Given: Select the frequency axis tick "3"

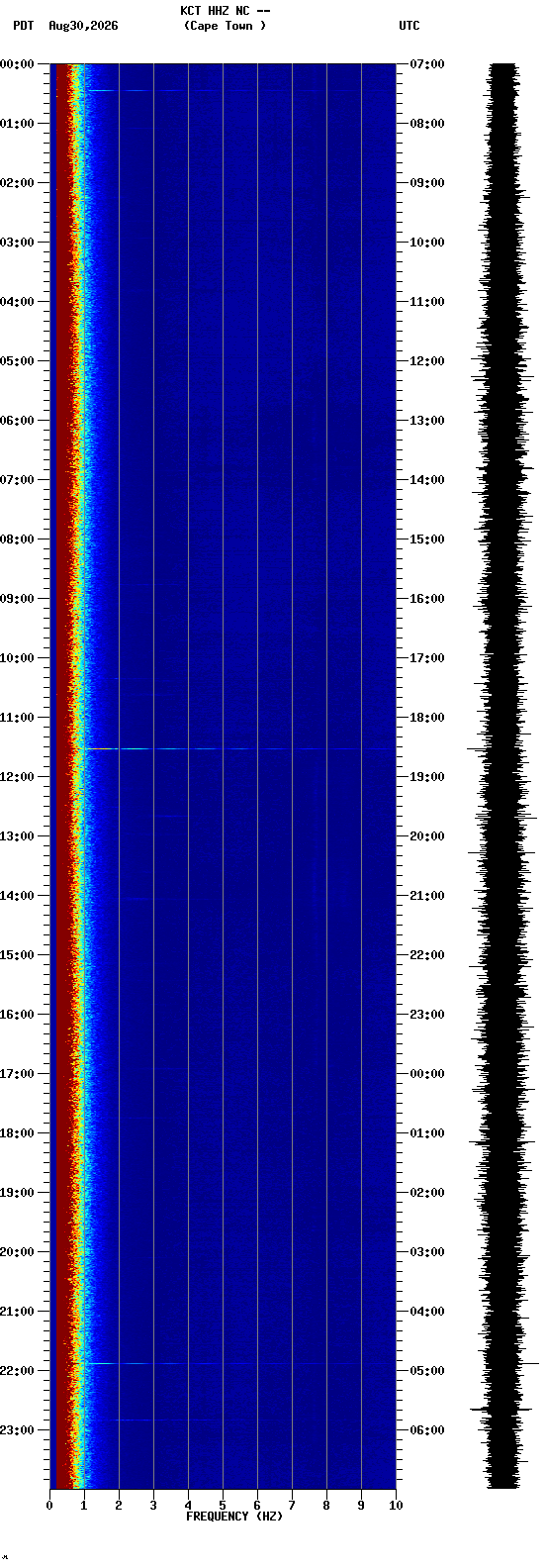Looking at the screenshot, I should click(x=153, y=1506).
